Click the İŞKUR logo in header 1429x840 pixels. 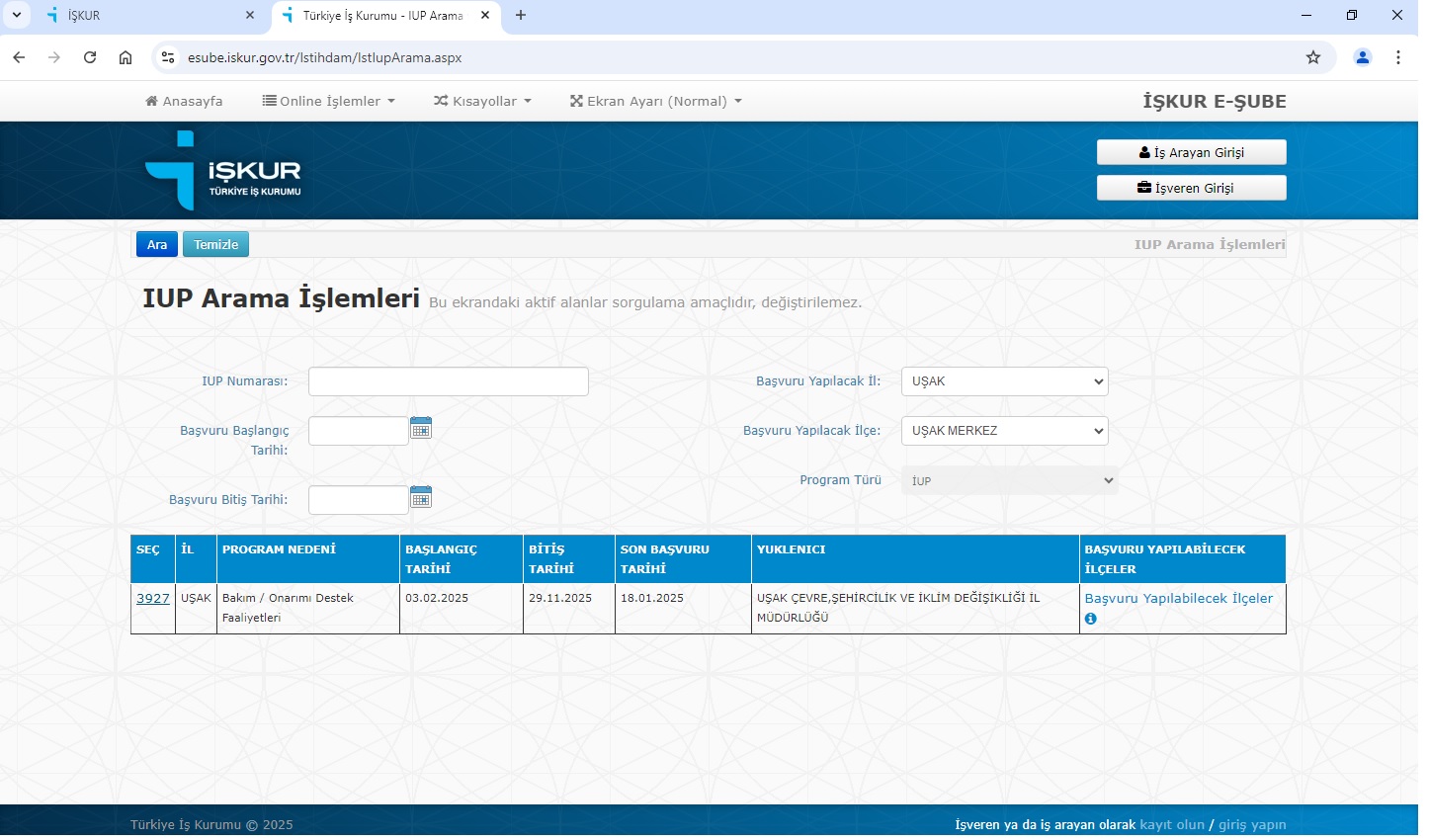pos(223,170)
